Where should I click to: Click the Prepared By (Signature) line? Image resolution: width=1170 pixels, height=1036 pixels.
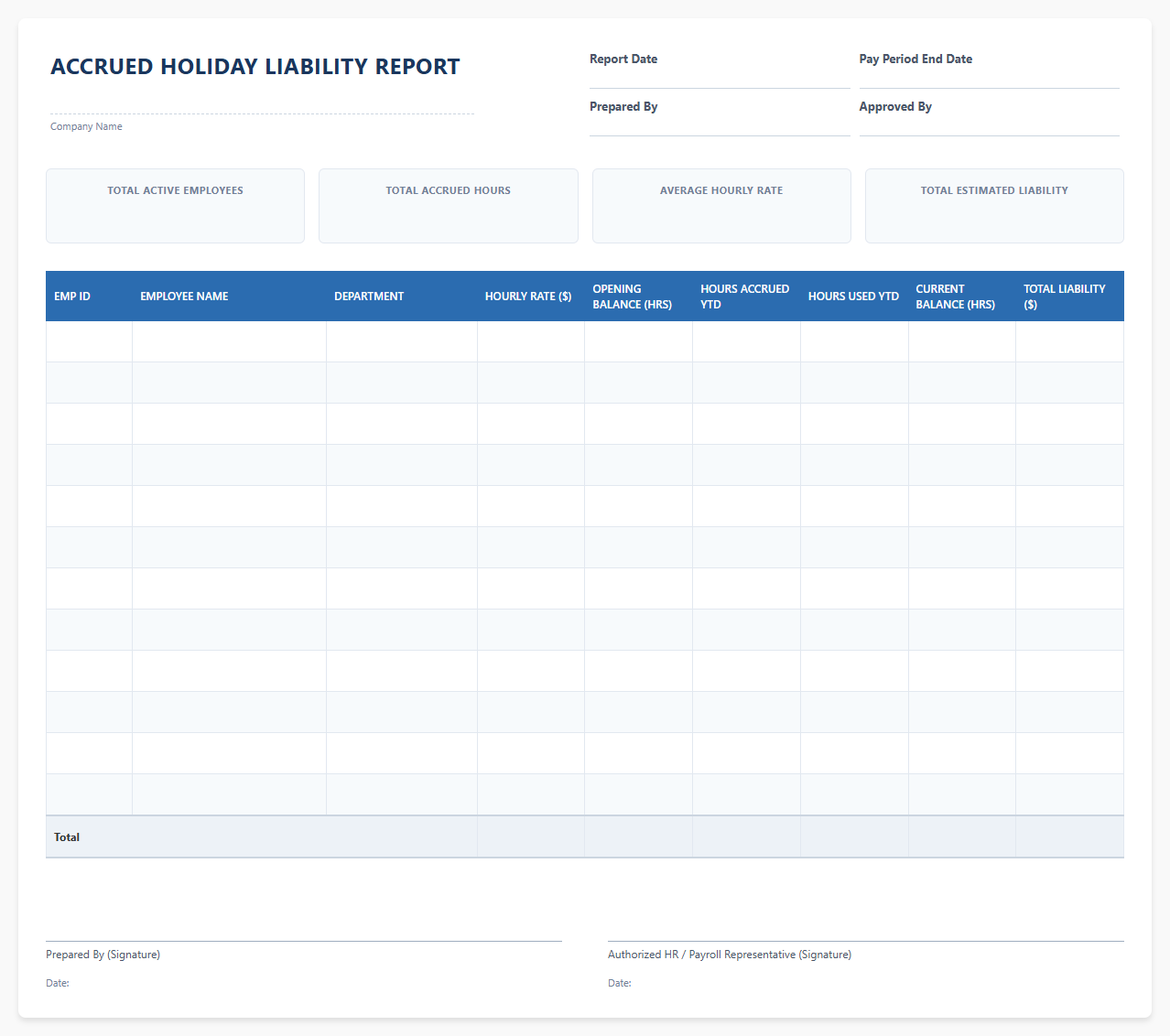point(304,941)
